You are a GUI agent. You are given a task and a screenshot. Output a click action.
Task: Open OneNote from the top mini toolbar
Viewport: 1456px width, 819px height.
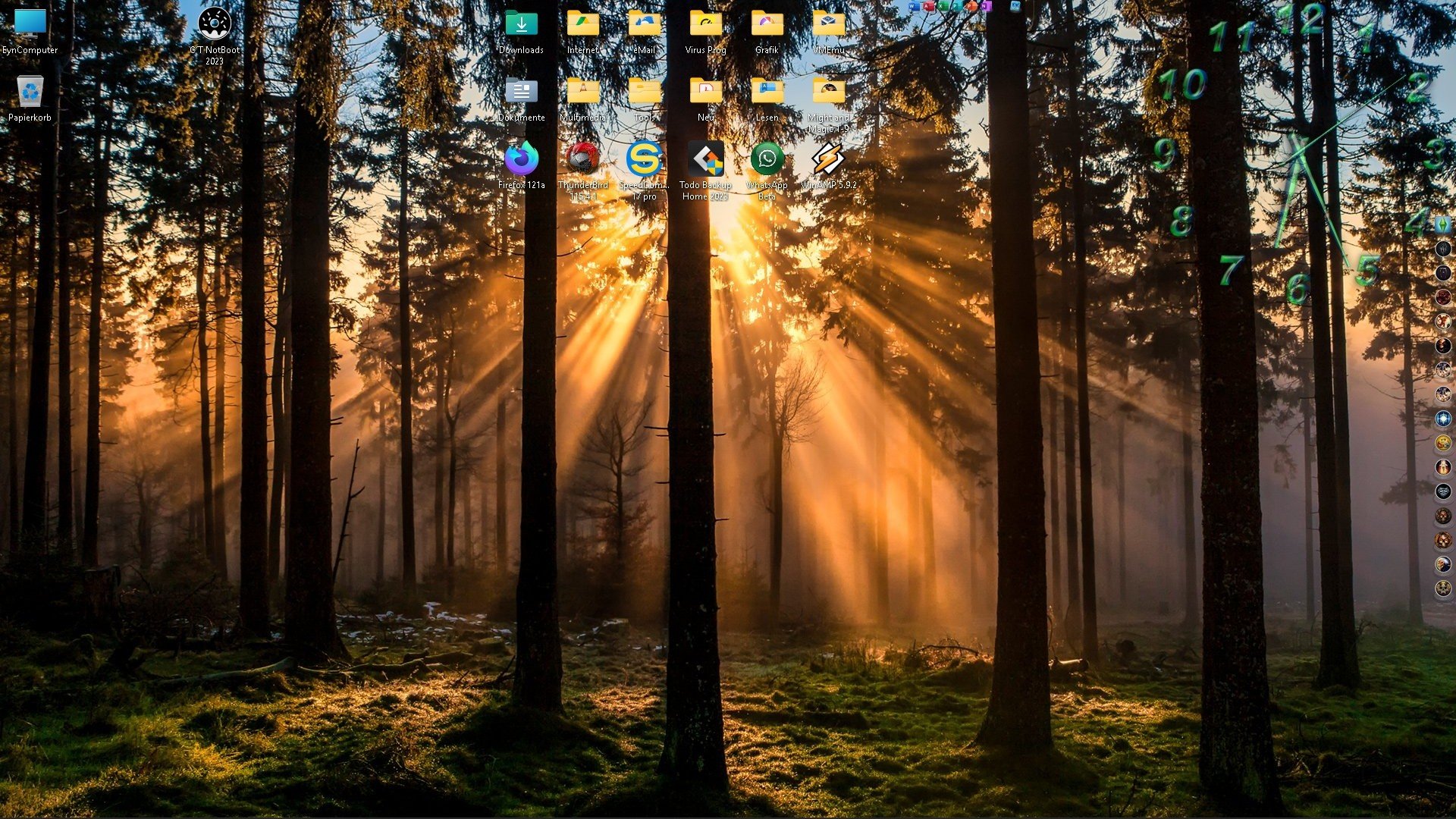tap(985, 6)
